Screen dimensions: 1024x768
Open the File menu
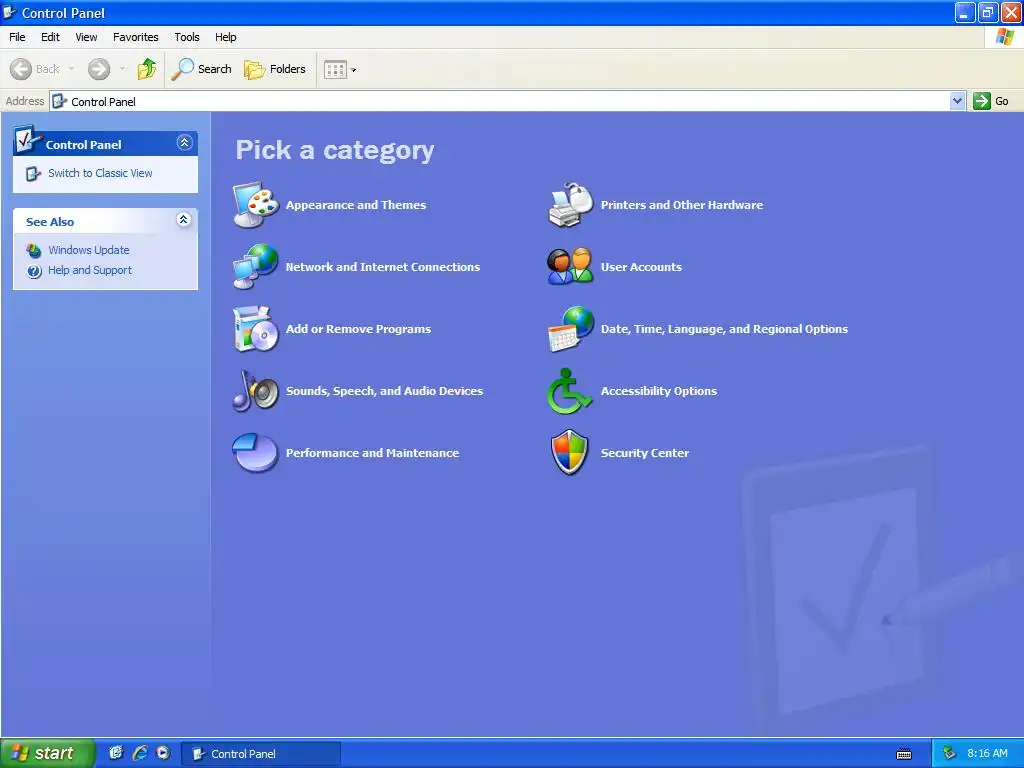18,37
